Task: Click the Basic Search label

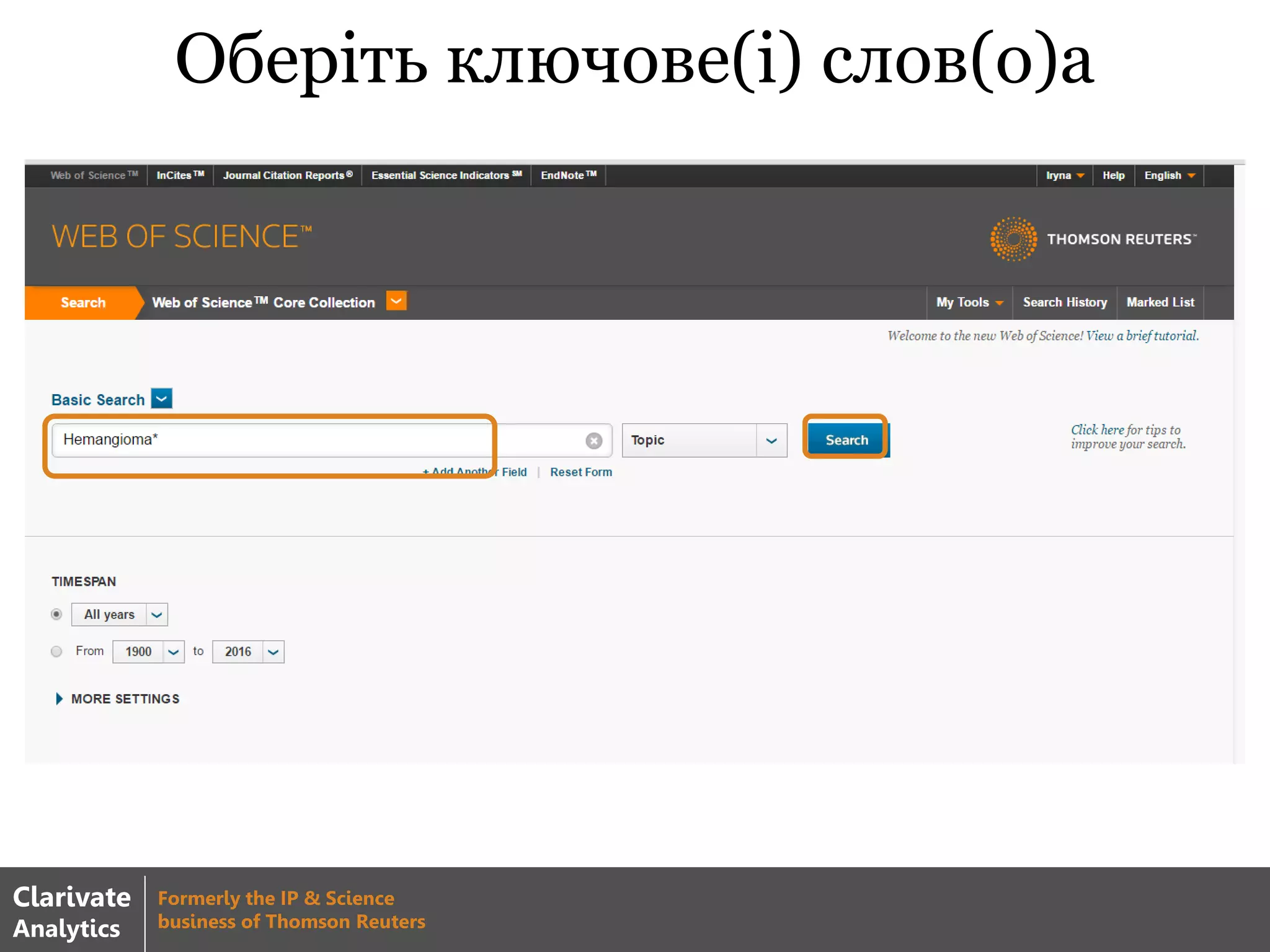Action: [98, 400]
